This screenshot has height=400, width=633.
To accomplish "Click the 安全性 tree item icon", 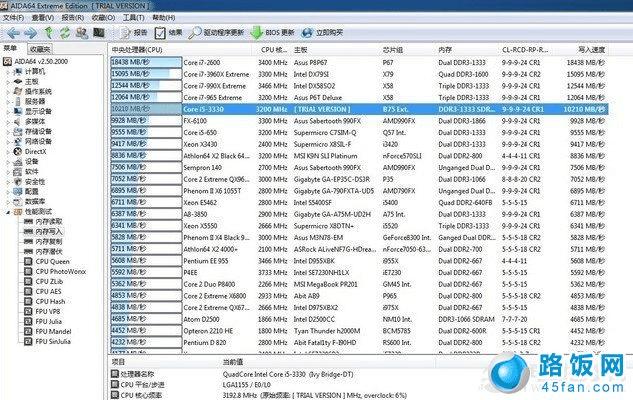I will coord(17,182).
